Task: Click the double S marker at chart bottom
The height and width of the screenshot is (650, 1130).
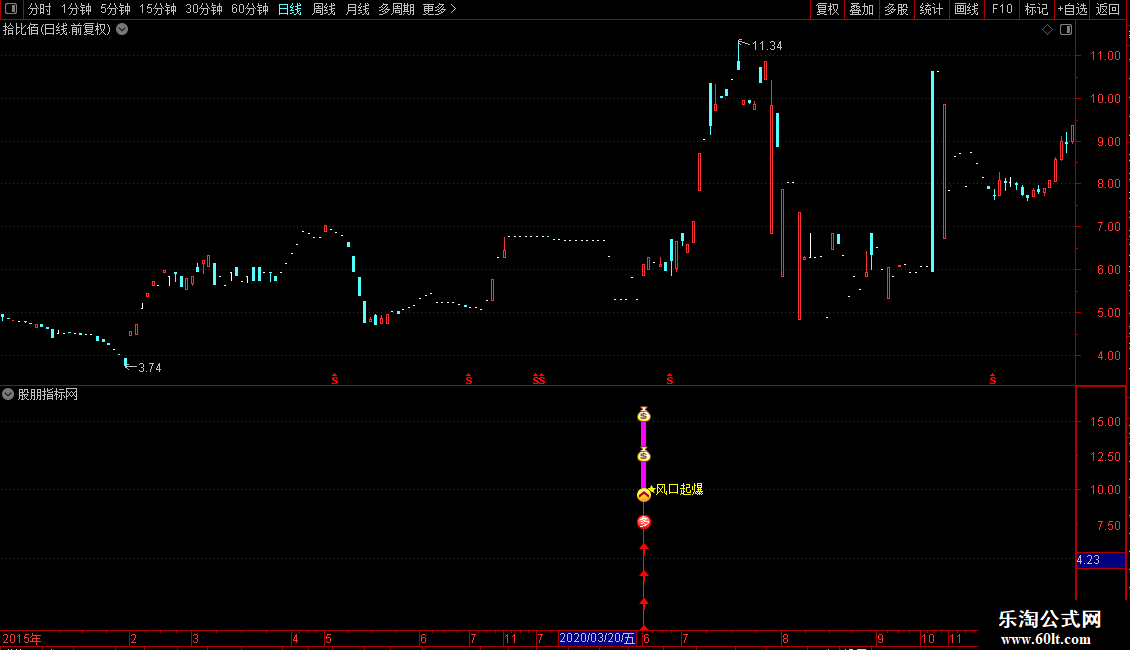Action: (538, 379)
